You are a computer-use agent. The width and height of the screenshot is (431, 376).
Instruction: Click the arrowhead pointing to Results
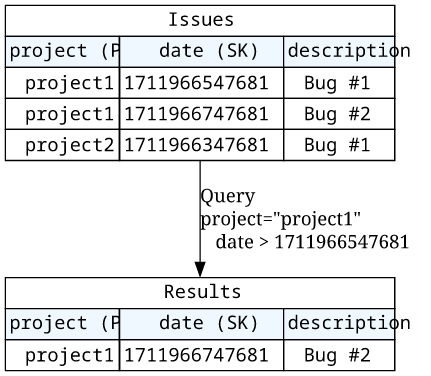pyautogui.click(x=200, y=269)
